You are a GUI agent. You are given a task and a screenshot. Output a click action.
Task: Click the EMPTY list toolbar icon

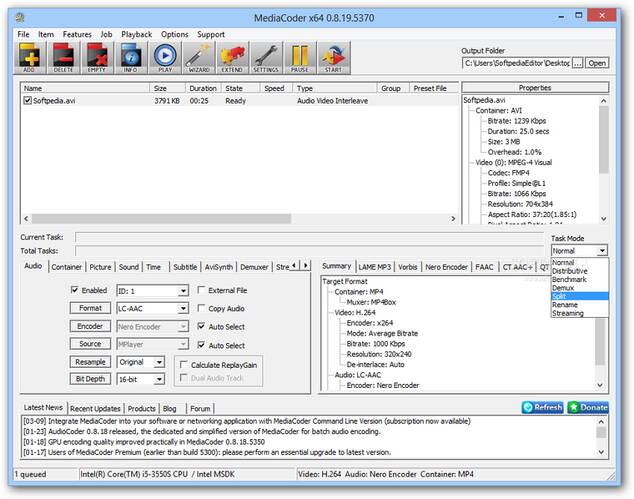(x=97, y=57)
